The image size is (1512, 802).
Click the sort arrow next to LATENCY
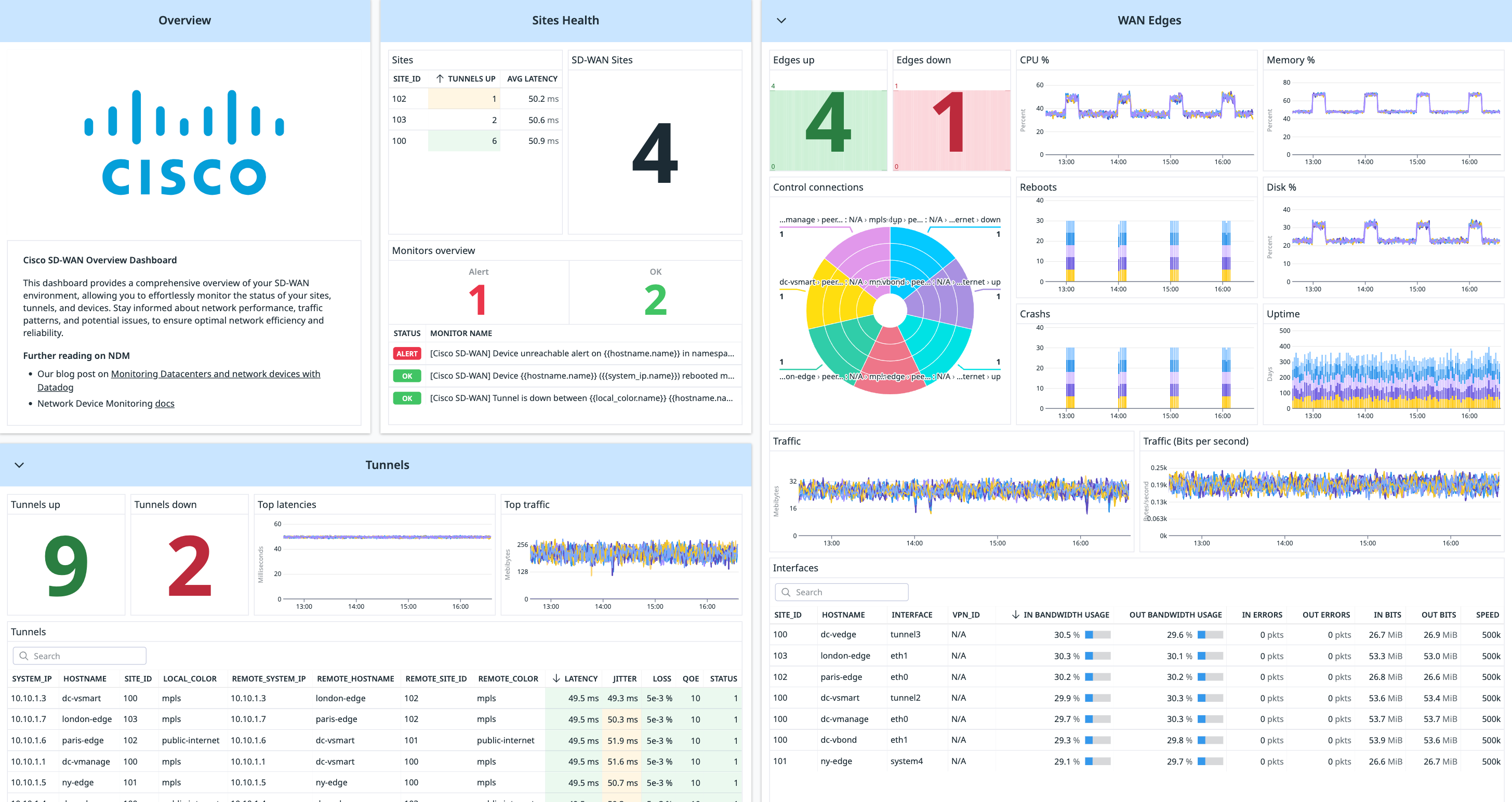click(x=556, y=678)
